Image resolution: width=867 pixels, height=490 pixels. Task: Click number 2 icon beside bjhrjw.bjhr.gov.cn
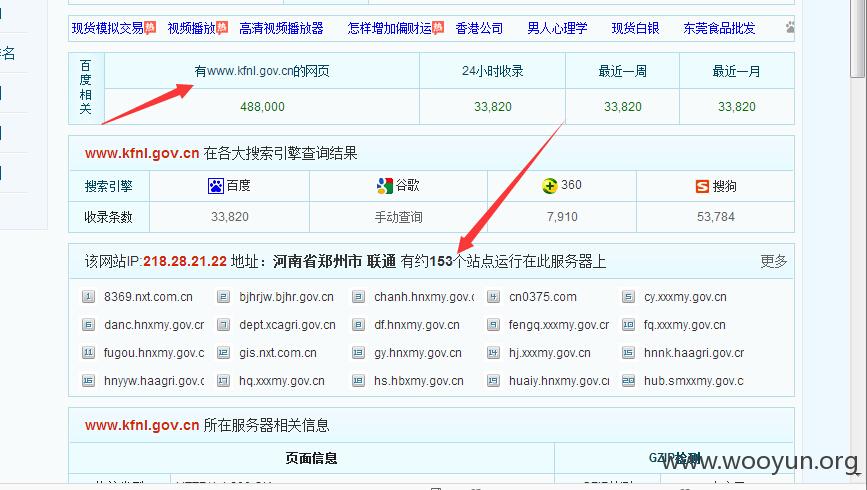tap(223, 296)
